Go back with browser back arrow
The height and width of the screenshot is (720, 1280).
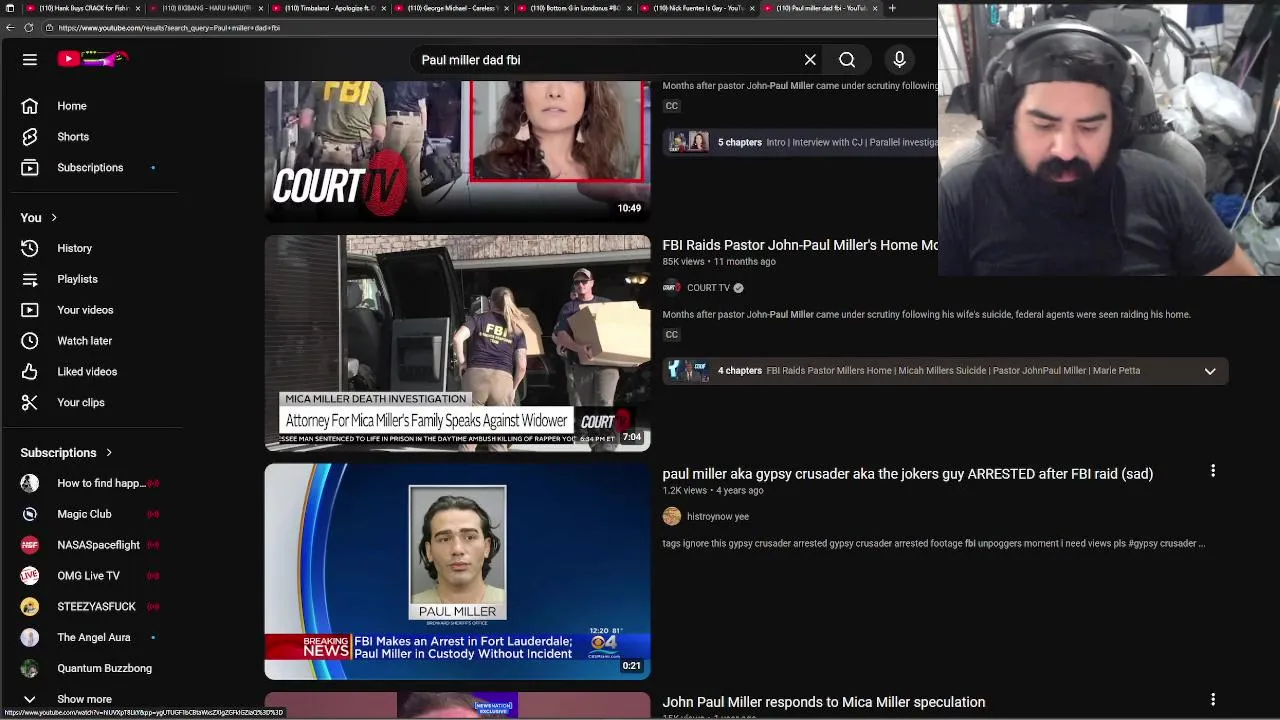[x=10, y=28]
